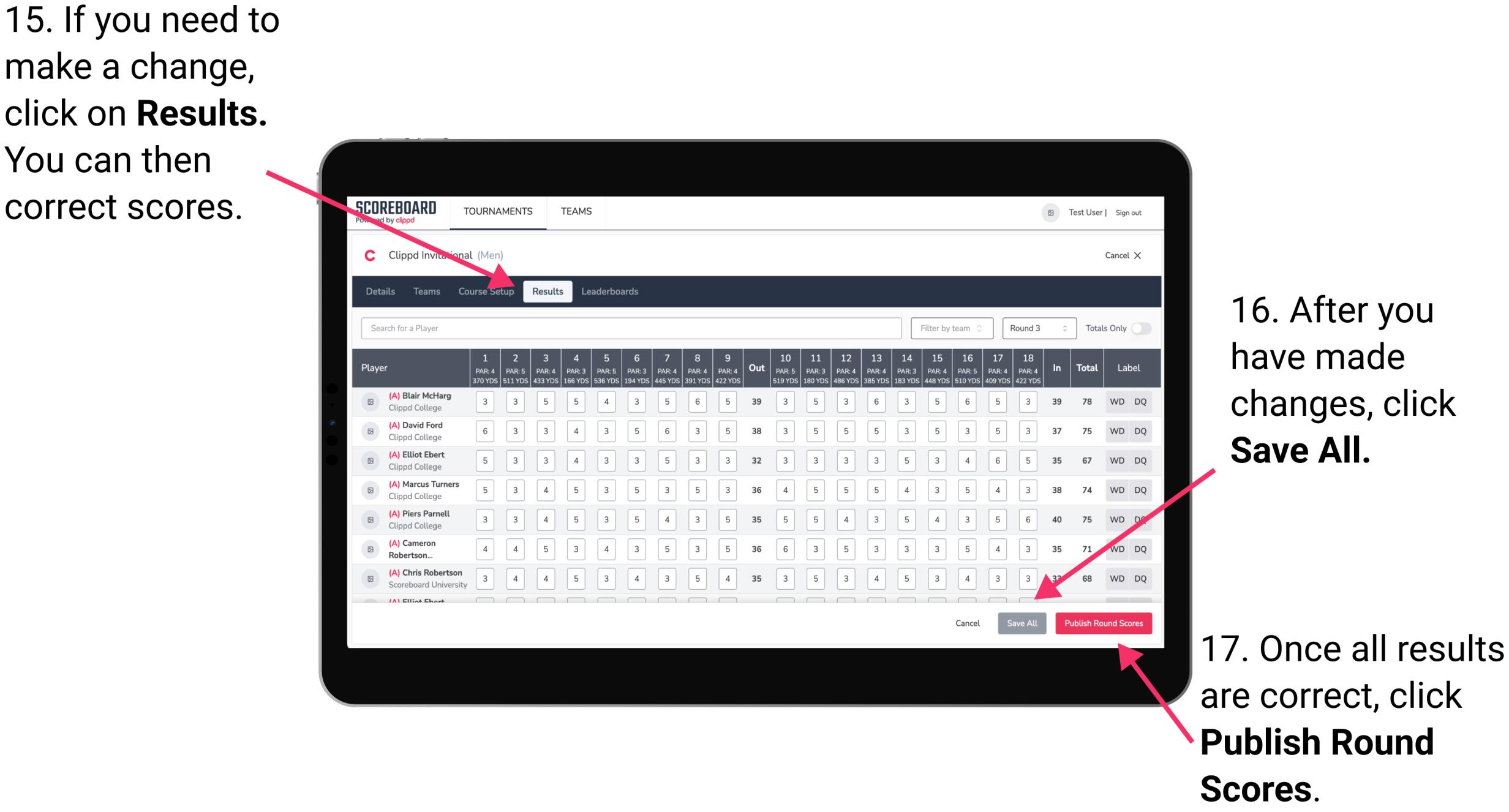This screenshot has height=812, width=1509.
Task: Click Cancel to discard round changes
Action: pyautogui.click(x=960, y=622)
